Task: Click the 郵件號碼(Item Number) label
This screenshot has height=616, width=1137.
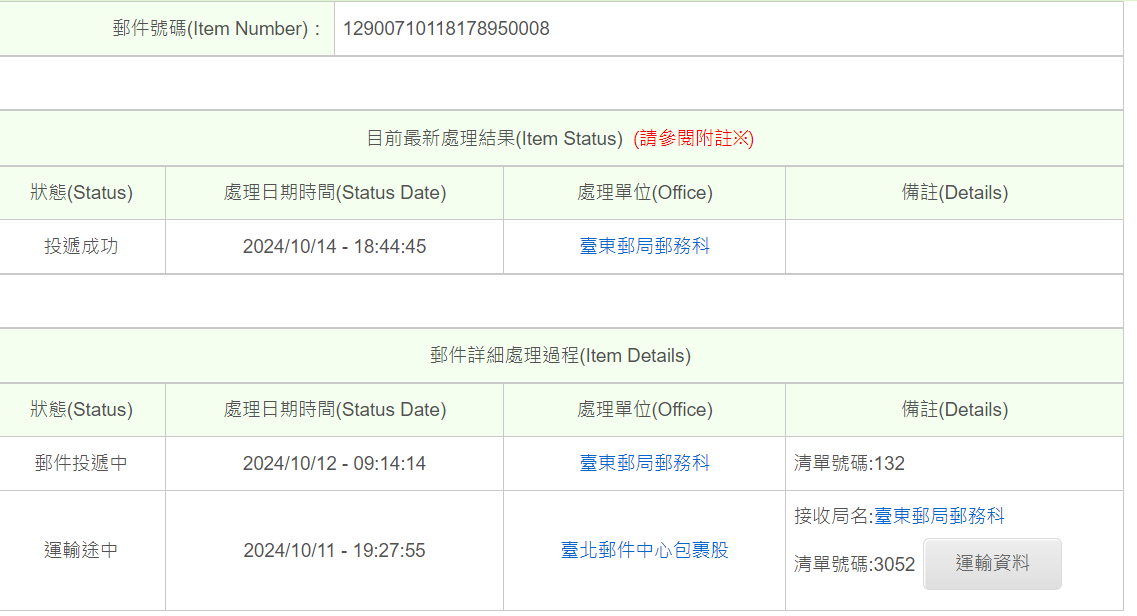Action: click(x=215, y=29)
